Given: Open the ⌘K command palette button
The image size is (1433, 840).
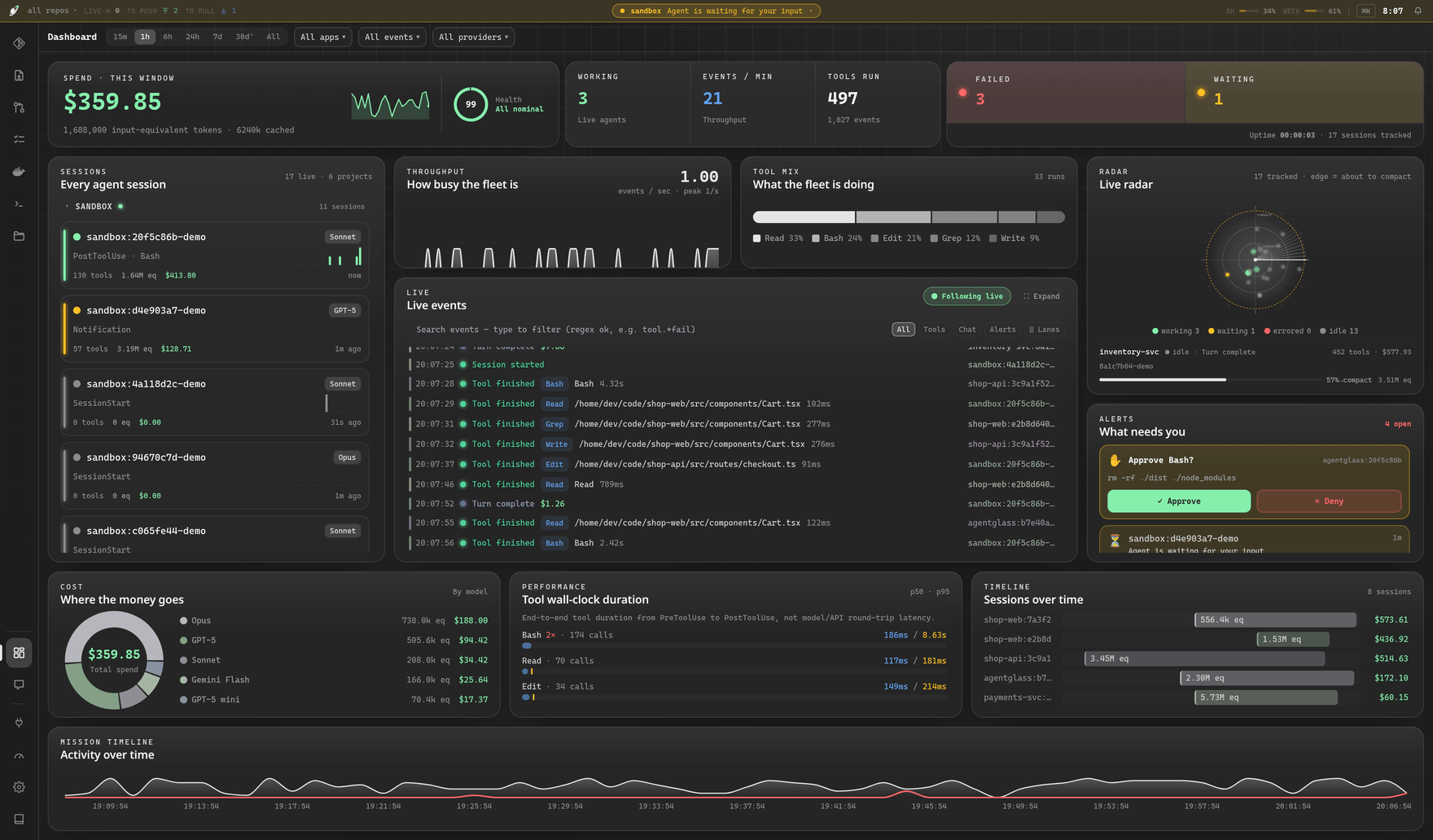Looking at the screenshot, I should (1365, 11).
